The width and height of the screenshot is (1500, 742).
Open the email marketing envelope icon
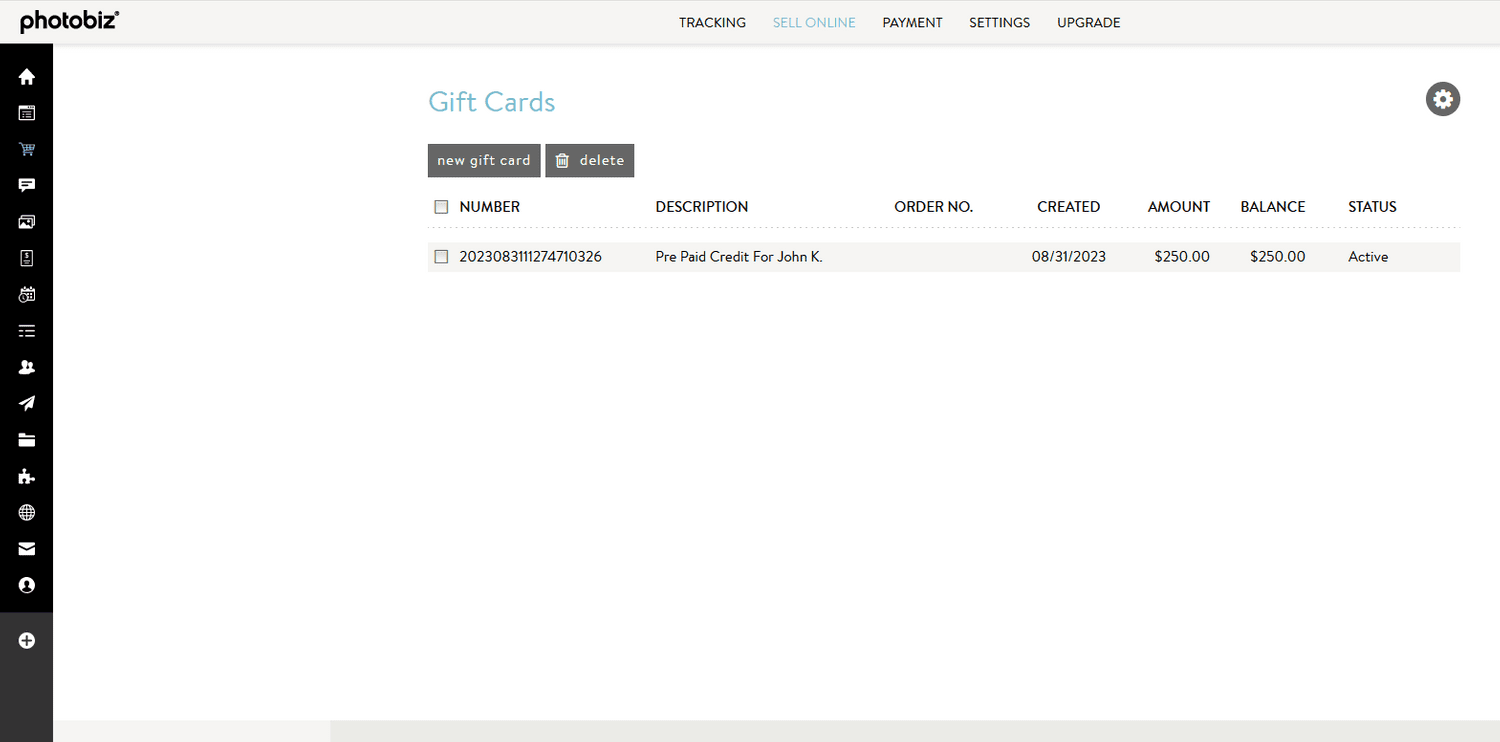point(27,548)
